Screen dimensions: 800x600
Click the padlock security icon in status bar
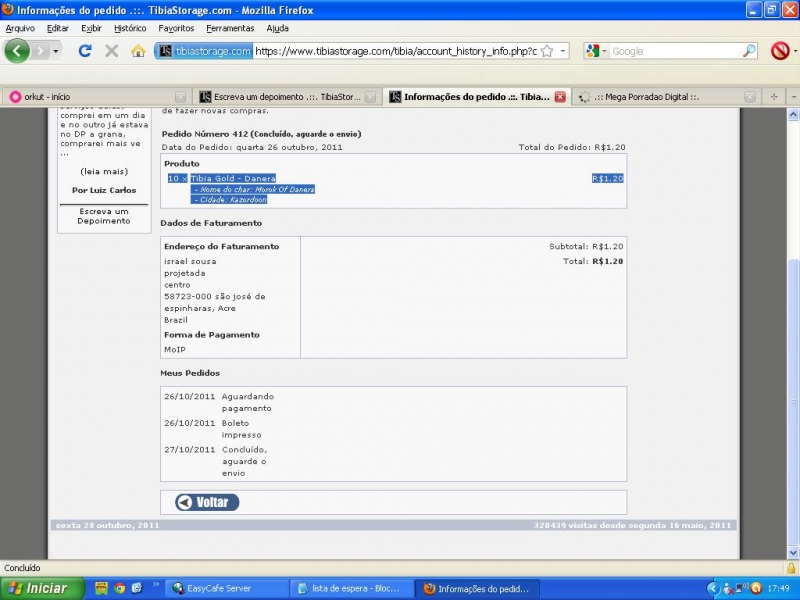click(791, 568)
